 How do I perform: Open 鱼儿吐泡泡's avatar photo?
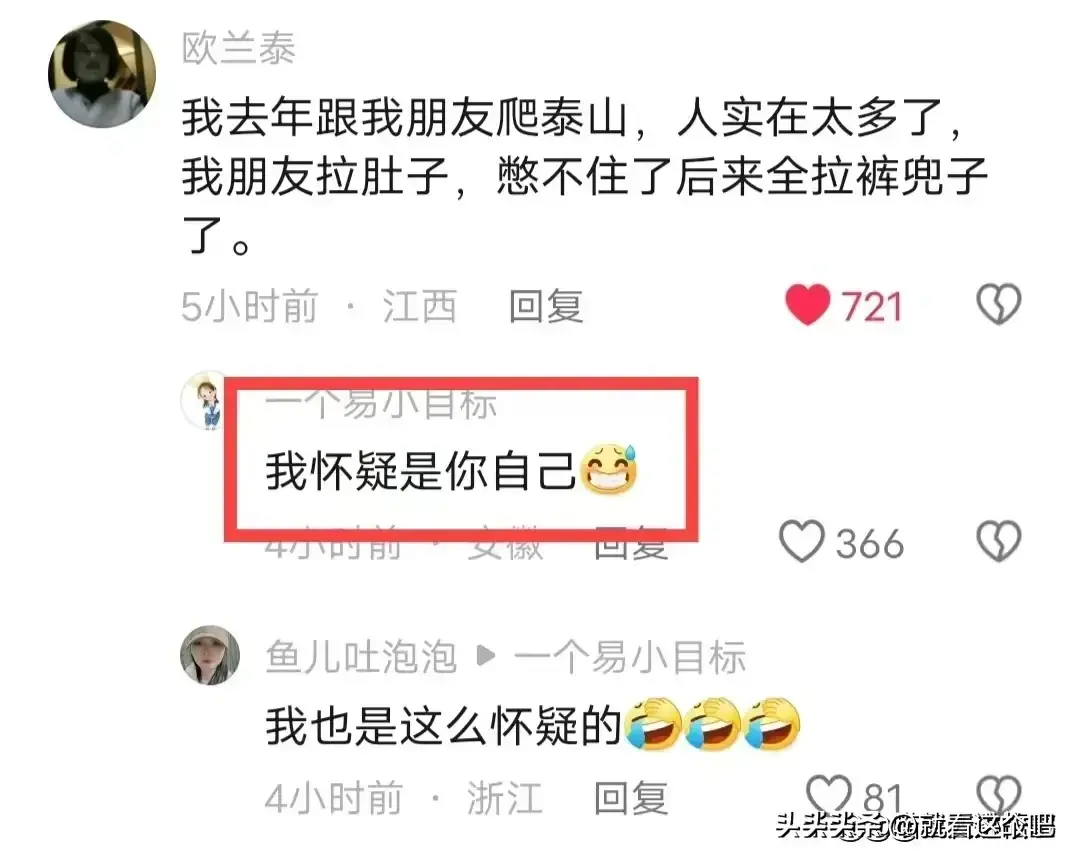[x=210, y=655]
